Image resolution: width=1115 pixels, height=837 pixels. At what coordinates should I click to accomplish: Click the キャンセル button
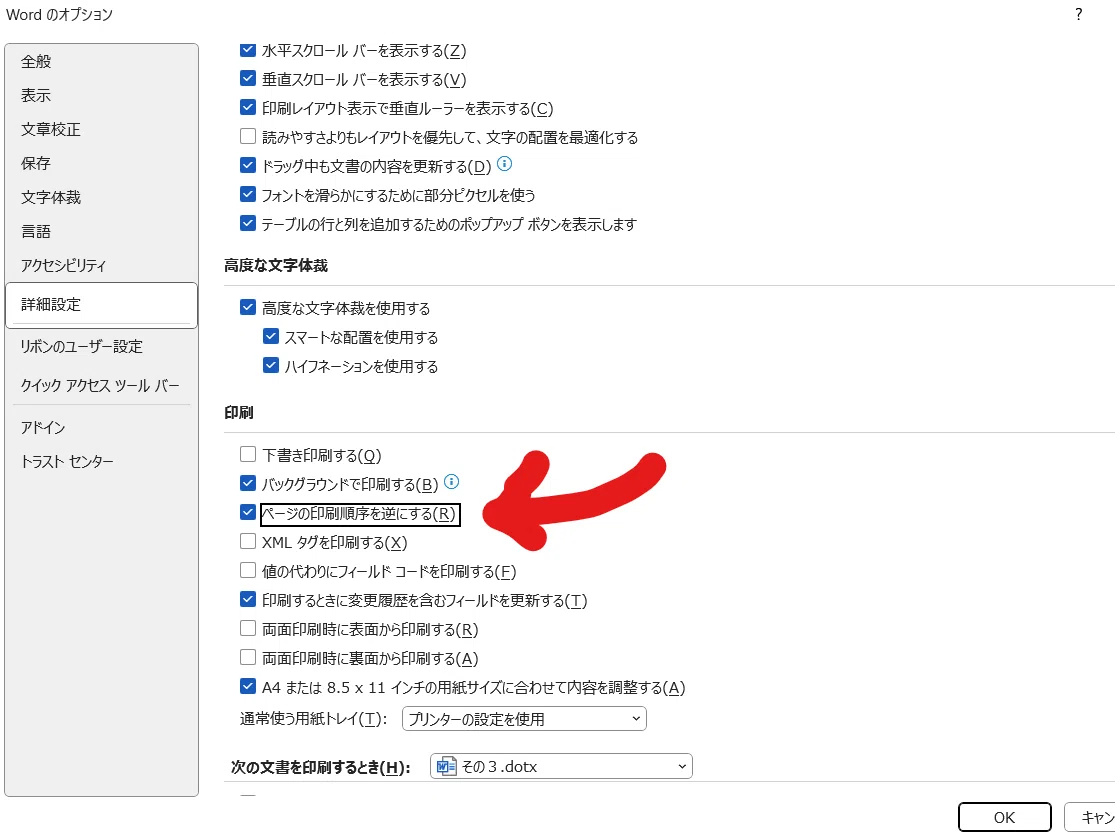click(x=1090, y=817)
